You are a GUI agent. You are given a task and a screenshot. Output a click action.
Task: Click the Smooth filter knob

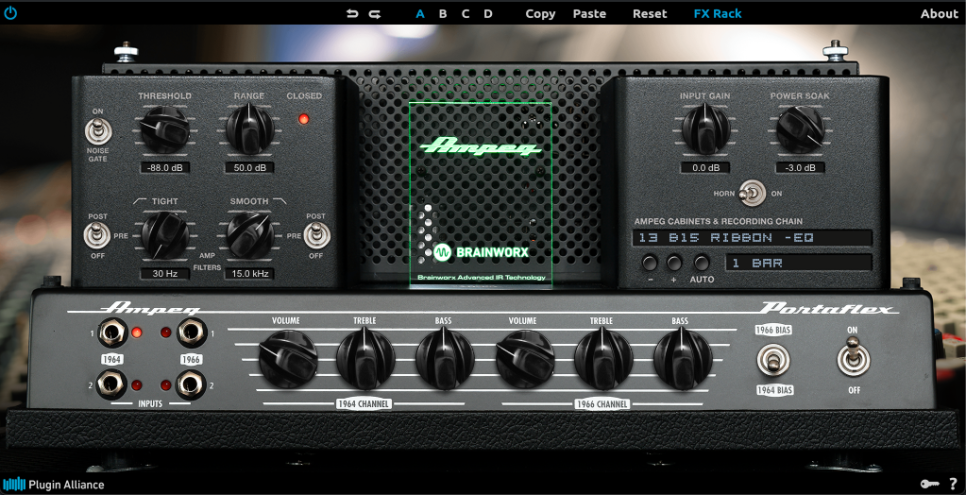[250, 235]
